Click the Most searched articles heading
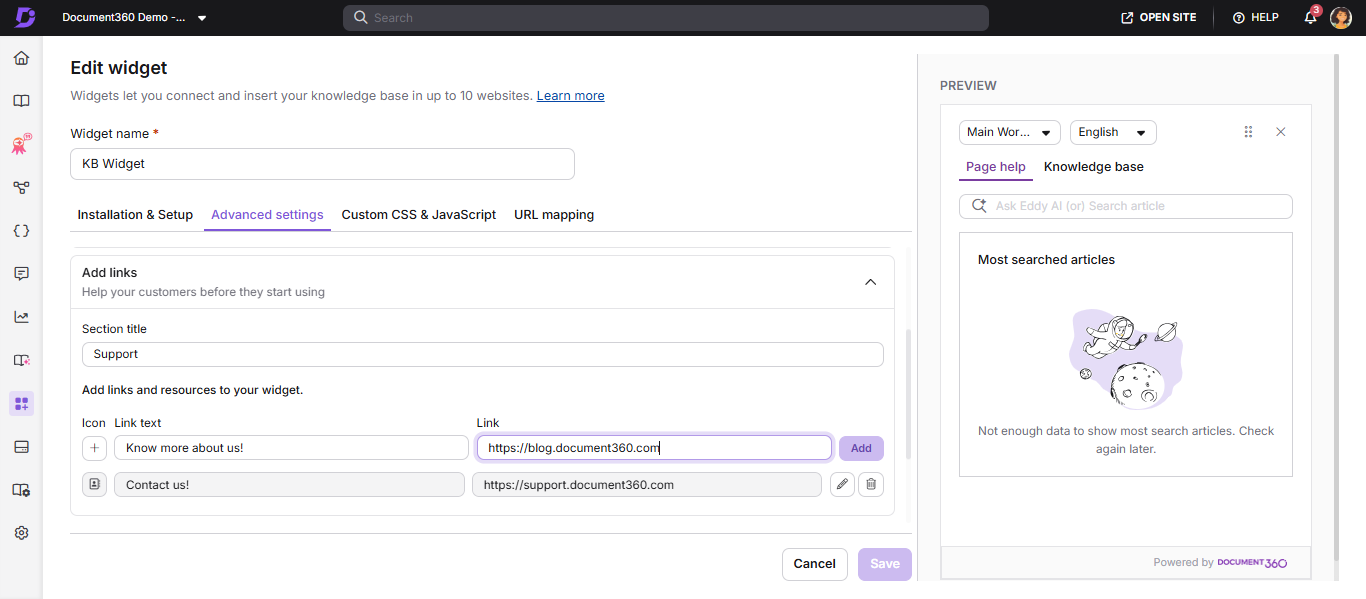 pyautogui.click(x=1046, y=260)
